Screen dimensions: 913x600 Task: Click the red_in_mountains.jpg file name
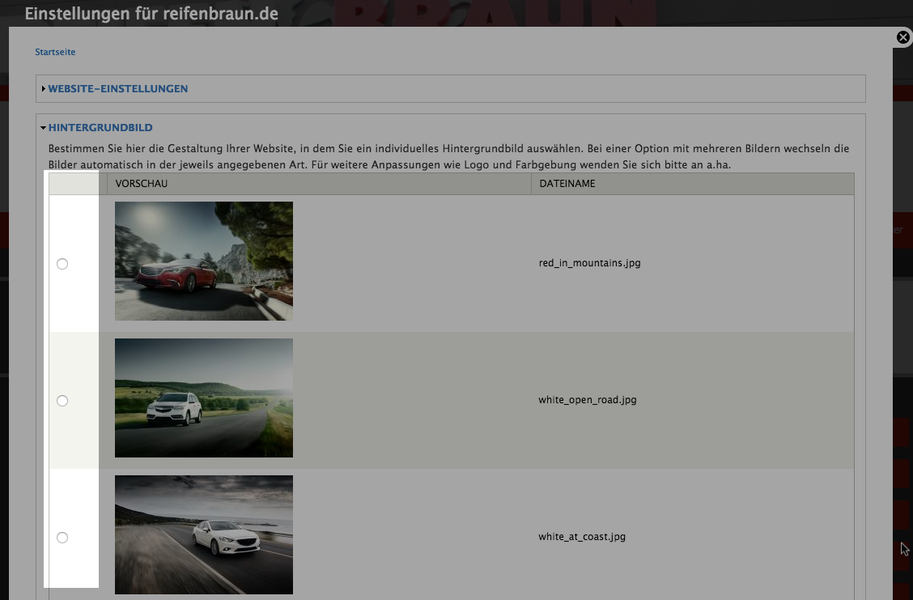[589, 263]
